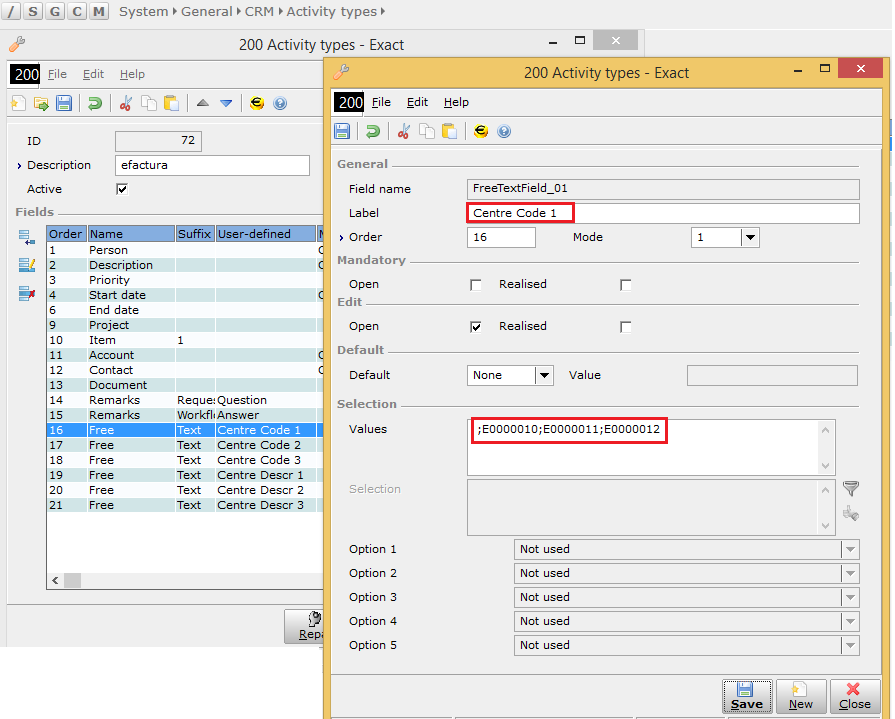The width and height of the screenshot is (895, 719).
Task: Uncheck the Edit Open checkbox
Action: (x=475, y=327)
